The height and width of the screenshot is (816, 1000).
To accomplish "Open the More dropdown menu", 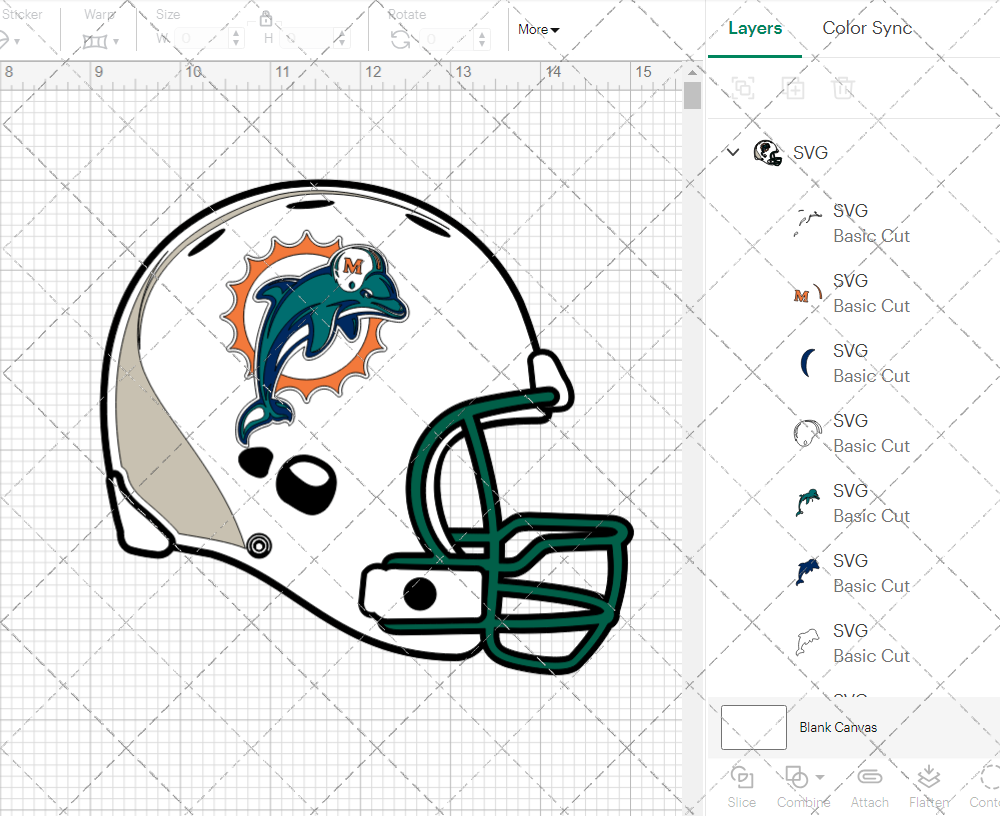I will point(538,29).
